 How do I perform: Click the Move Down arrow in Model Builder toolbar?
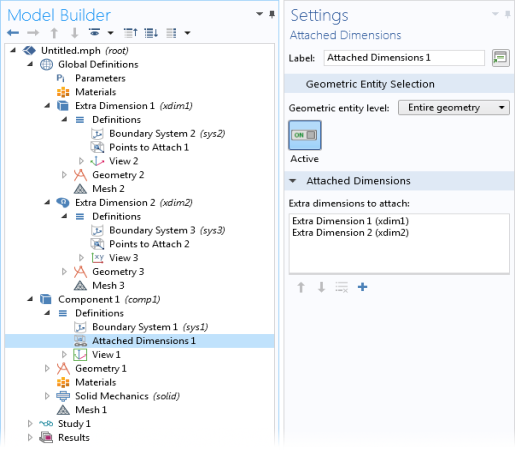coord(74,33)
